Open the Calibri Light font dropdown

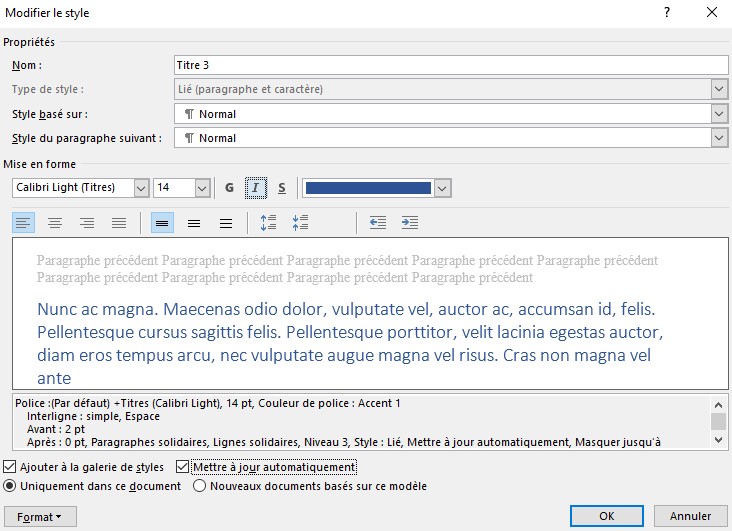pyautogui.click(x=140, y=188)
